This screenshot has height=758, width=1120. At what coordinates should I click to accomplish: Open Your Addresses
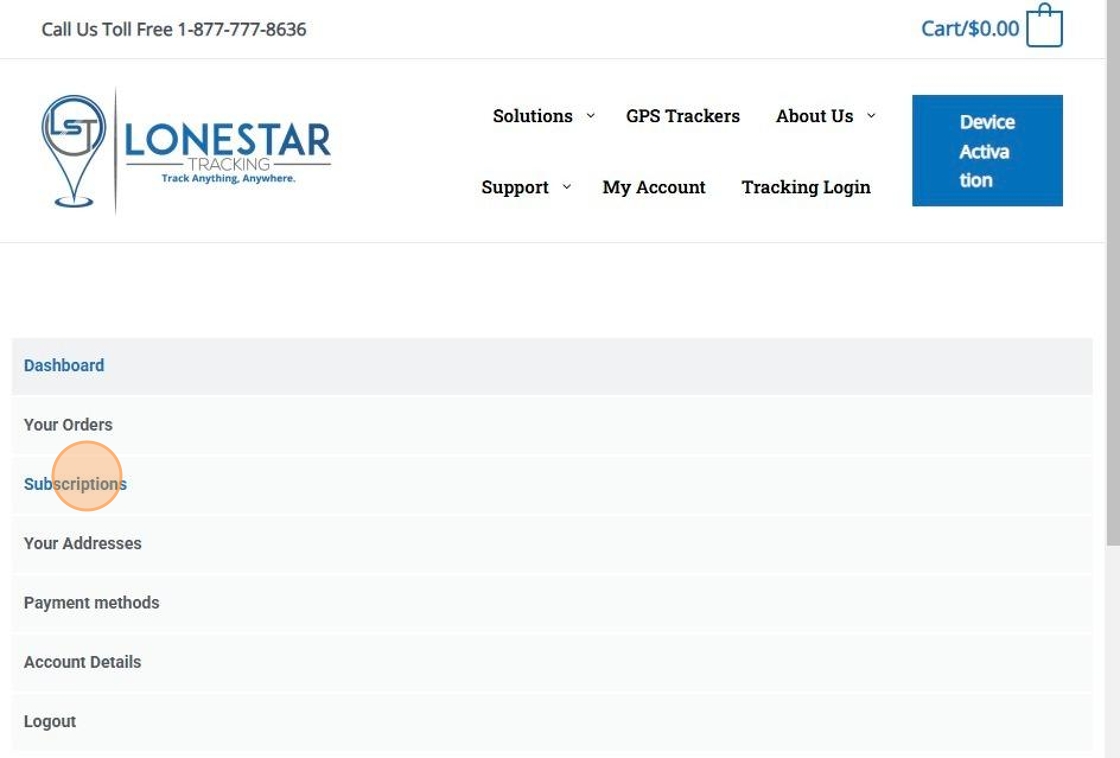click(x=552, y=544)
